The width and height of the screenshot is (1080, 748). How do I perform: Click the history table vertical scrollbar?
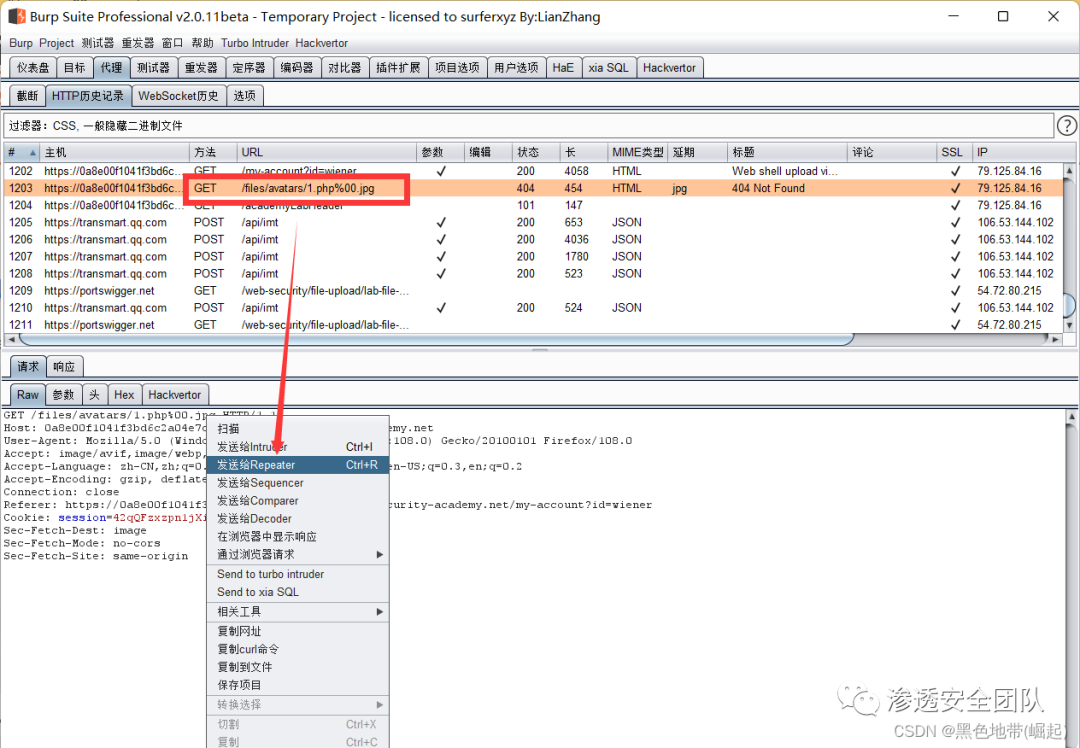(x=1069, y=303)
